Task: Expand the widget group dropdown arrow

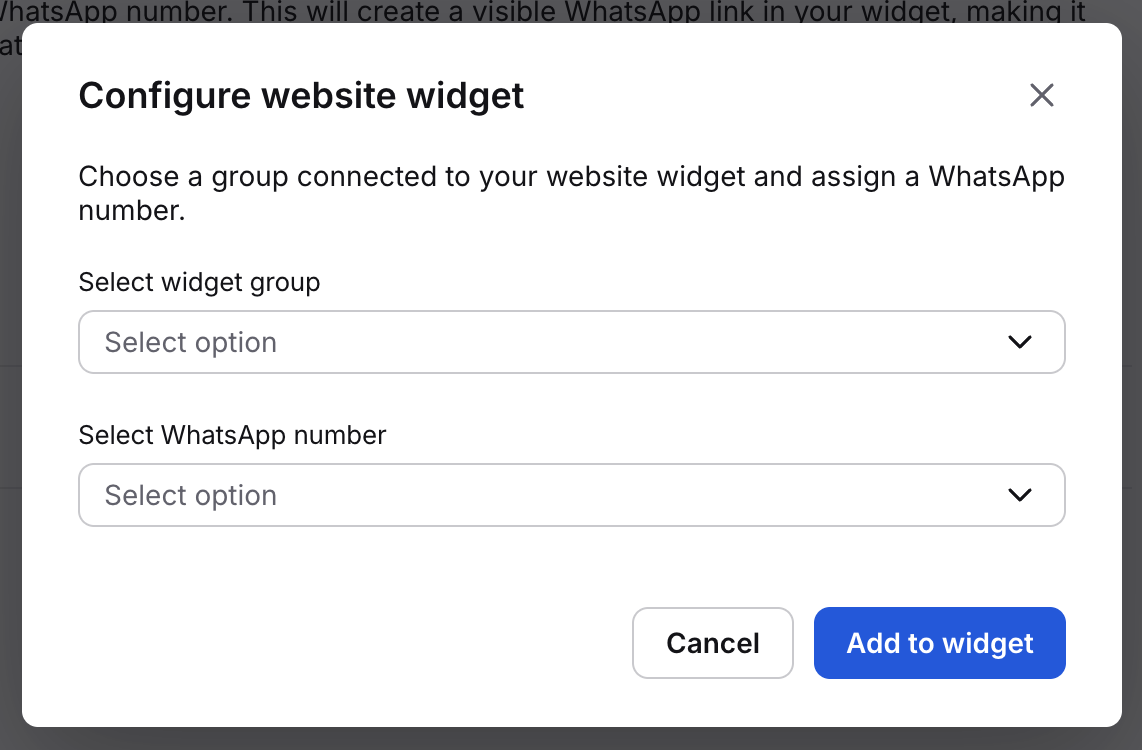Action: coord(1019,342)
